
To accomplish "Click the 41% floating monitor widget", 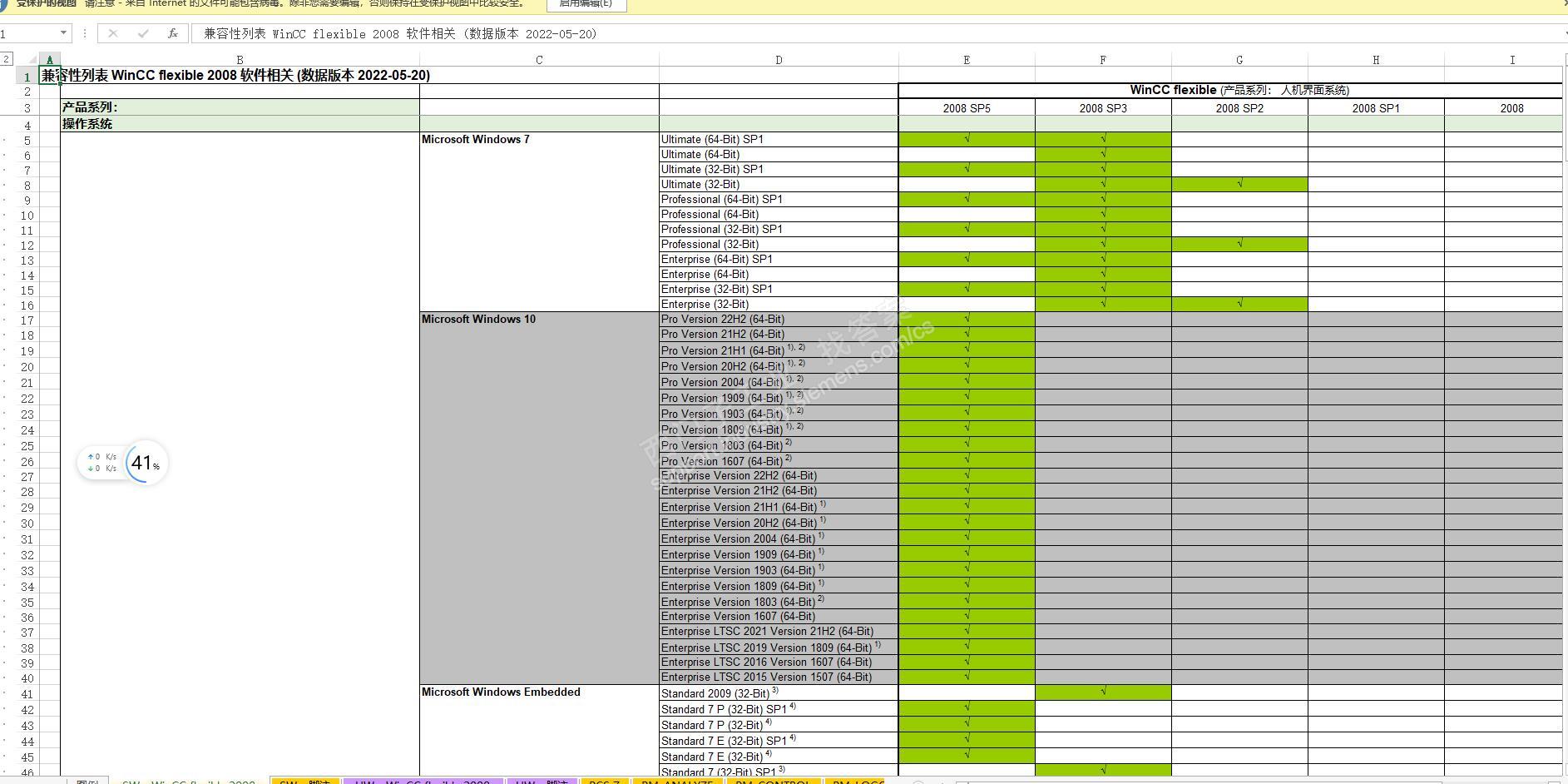I will [x=123, y=463].
